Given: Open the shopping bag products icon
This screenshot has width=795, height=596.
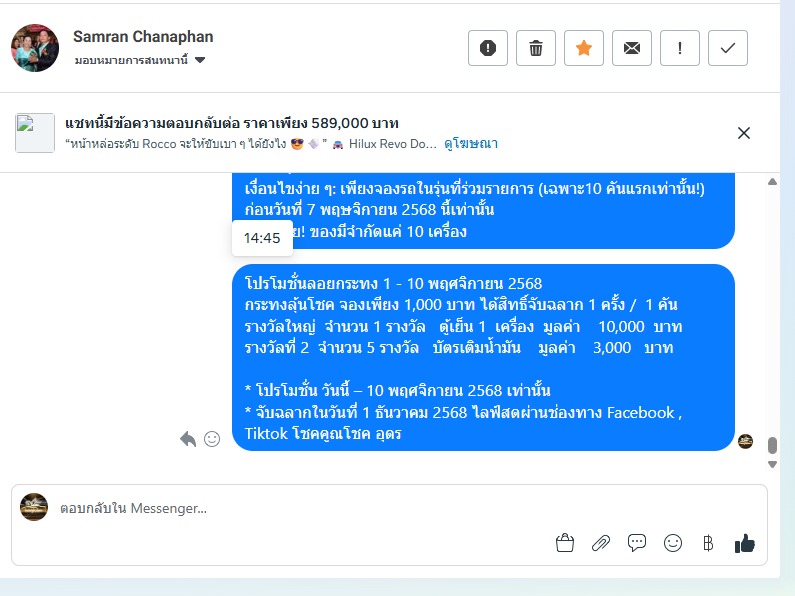Looking at the screenshot, I should (565, 543).
